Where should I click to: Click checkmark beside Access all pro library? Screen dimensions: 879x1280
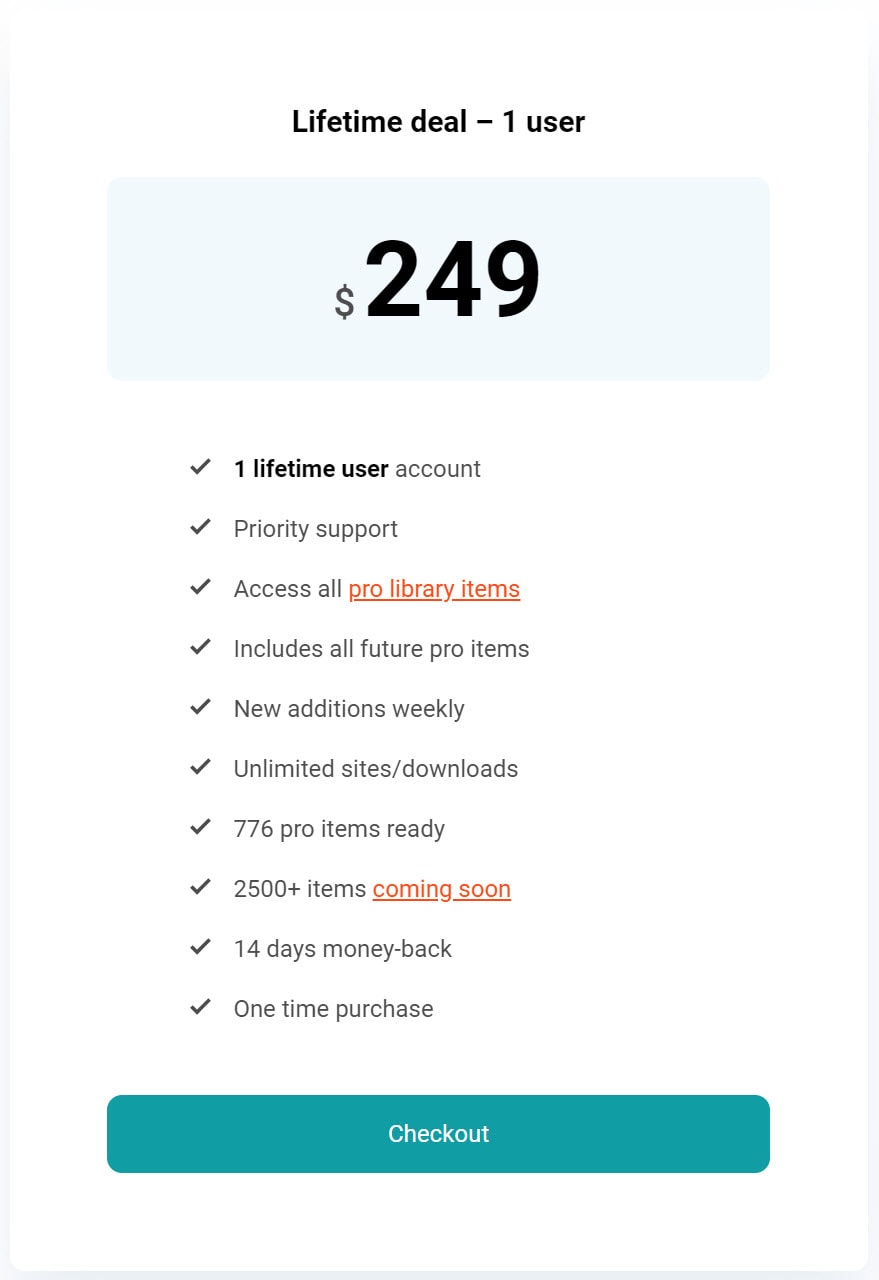click(x=201, y=586)
